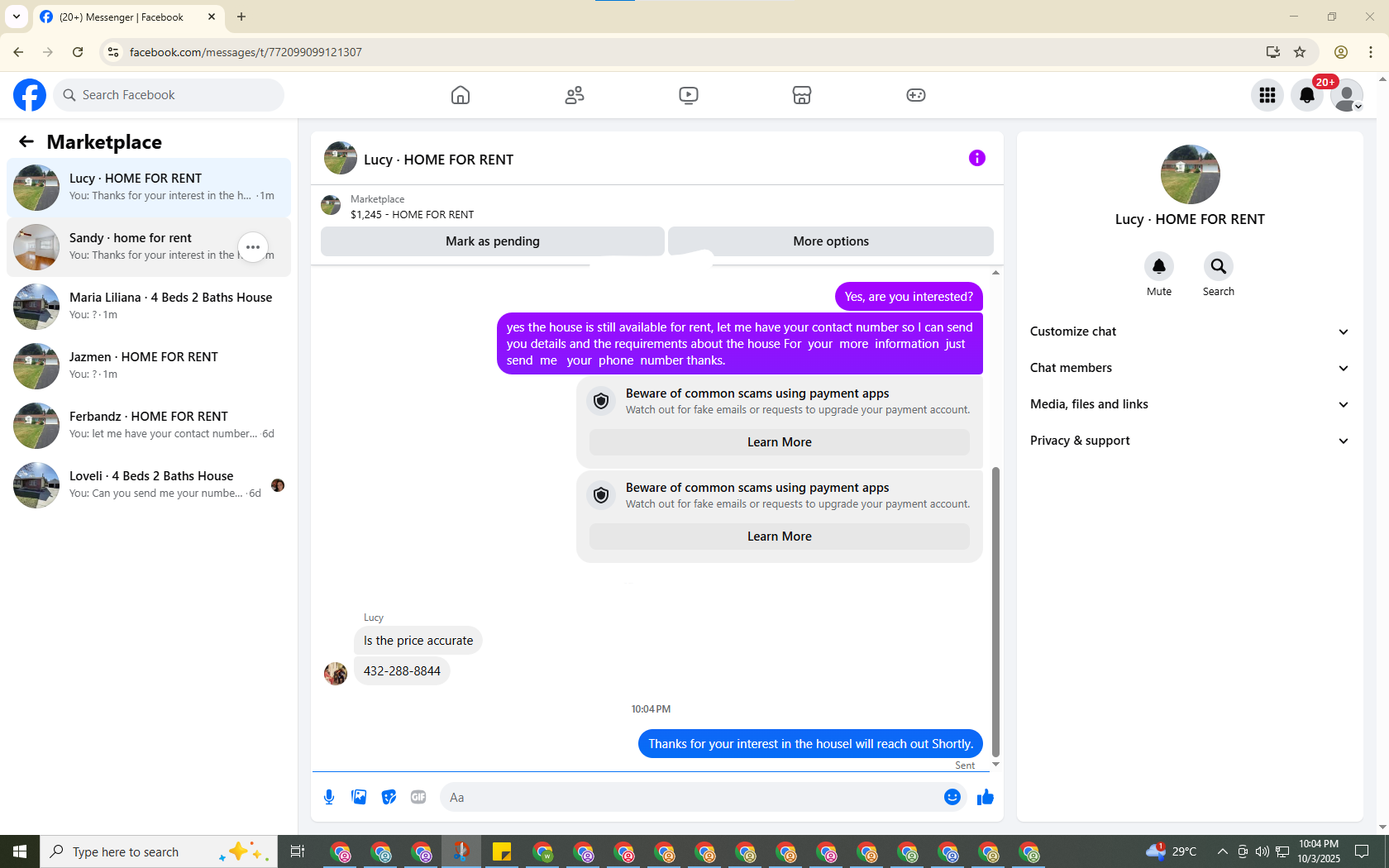
Task: Open the Facebook menu grid icon
Action: tap(1267, 95)
